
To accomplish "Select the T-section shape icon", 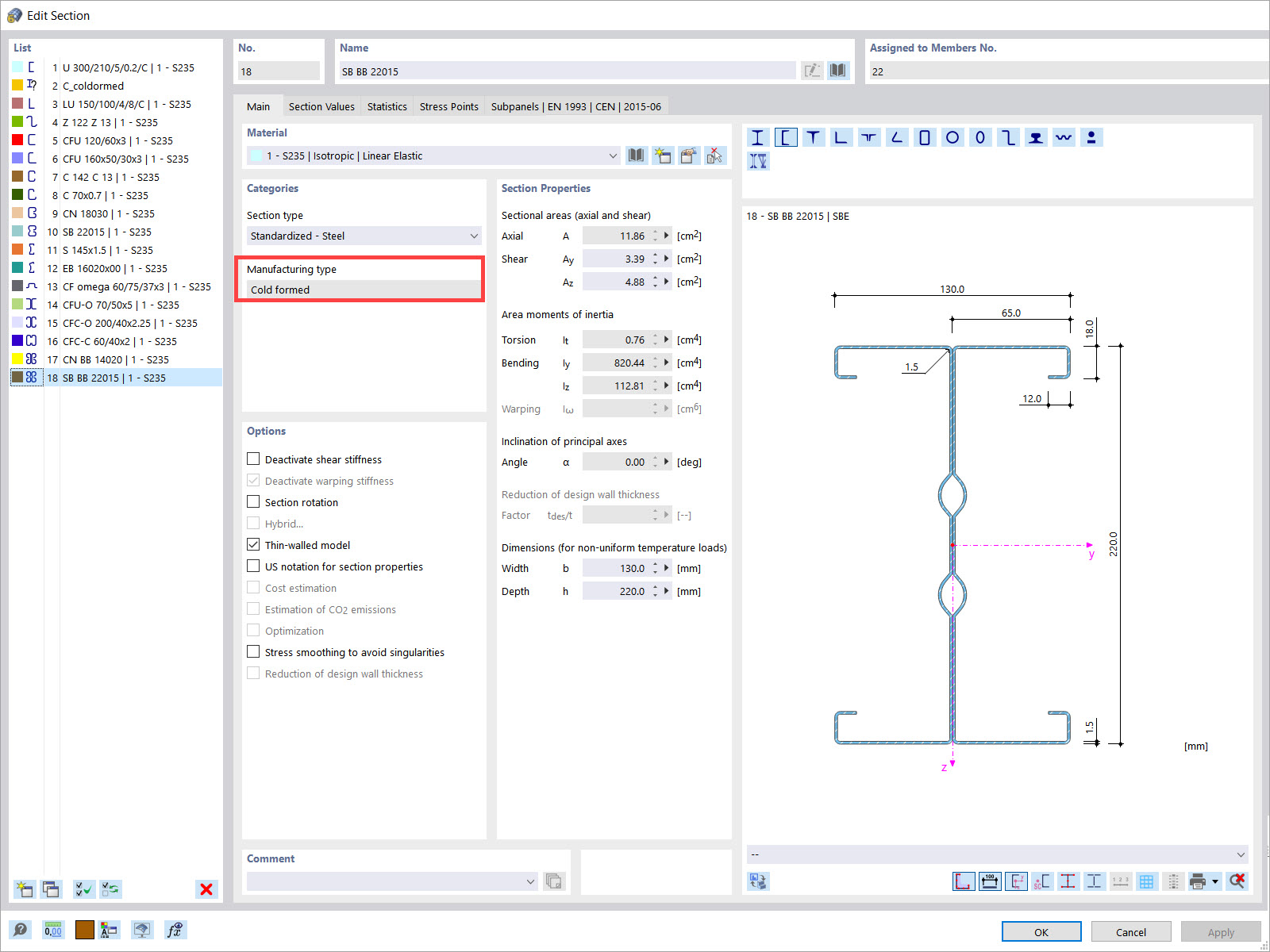I will click(813, 137).
